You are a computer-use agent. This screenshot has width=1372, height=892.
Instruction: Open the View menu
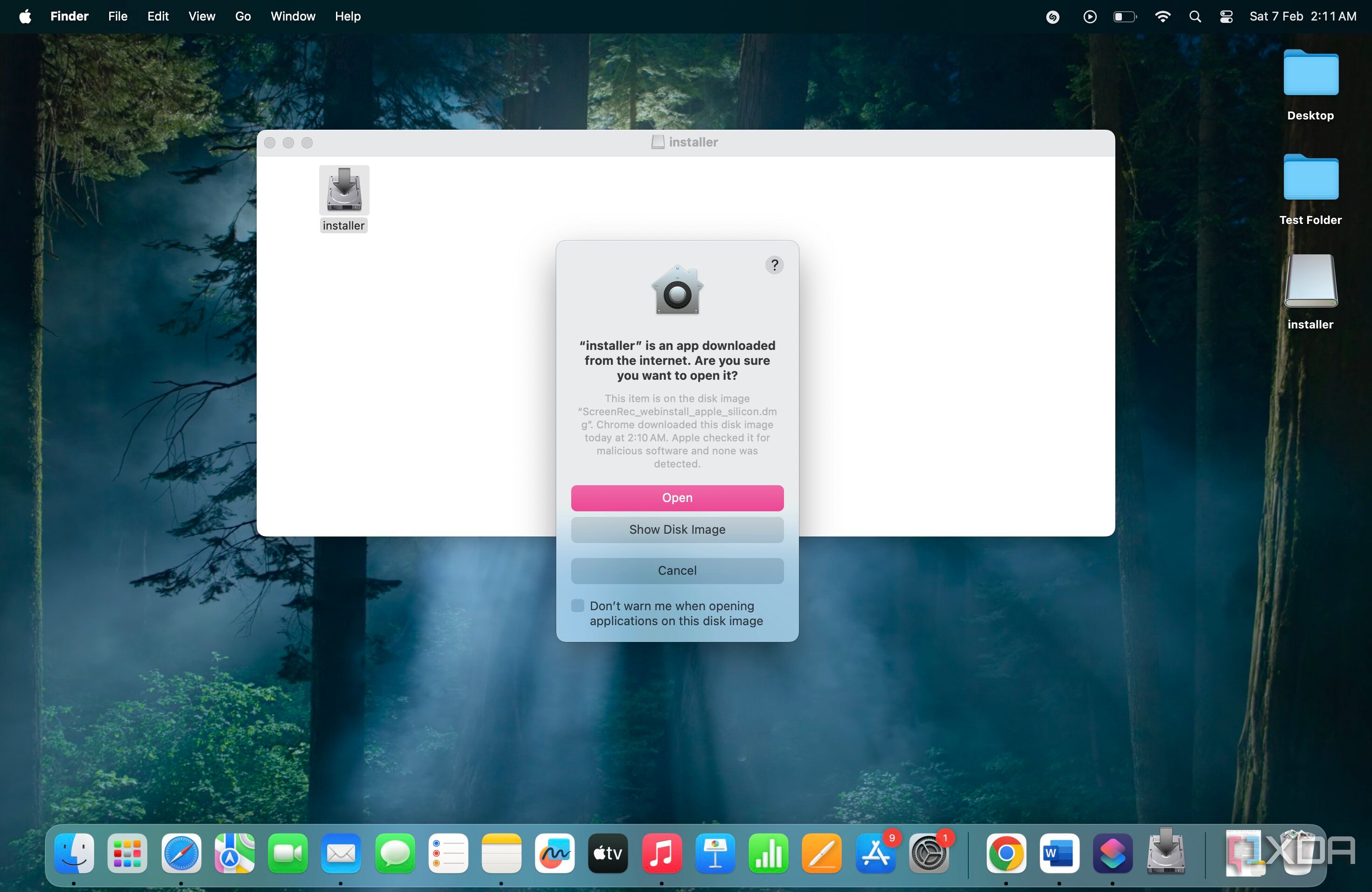coord(202,16)
